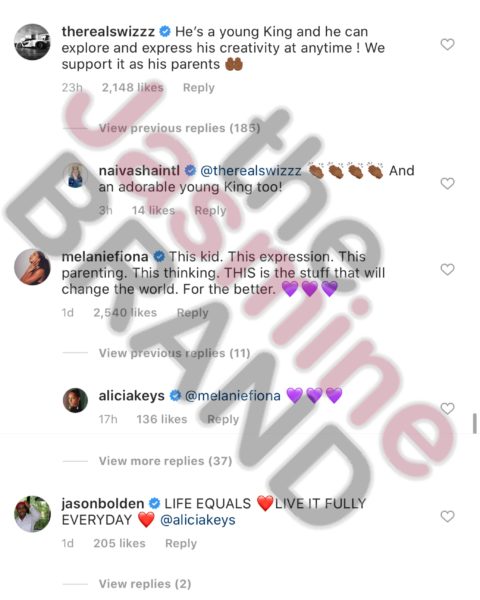Reply to therealswizzz's comment
Viewport: 480px width, 600px height.
(x=199, y=88)
